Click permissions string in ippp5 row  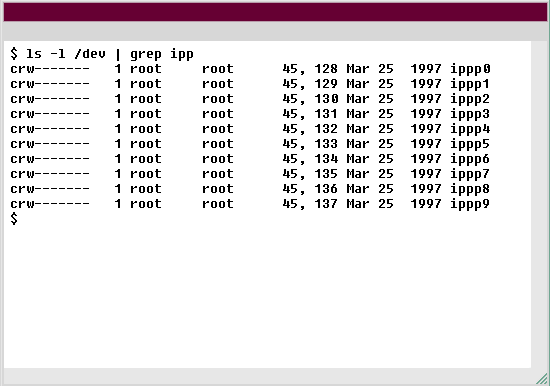pos(50,144)
